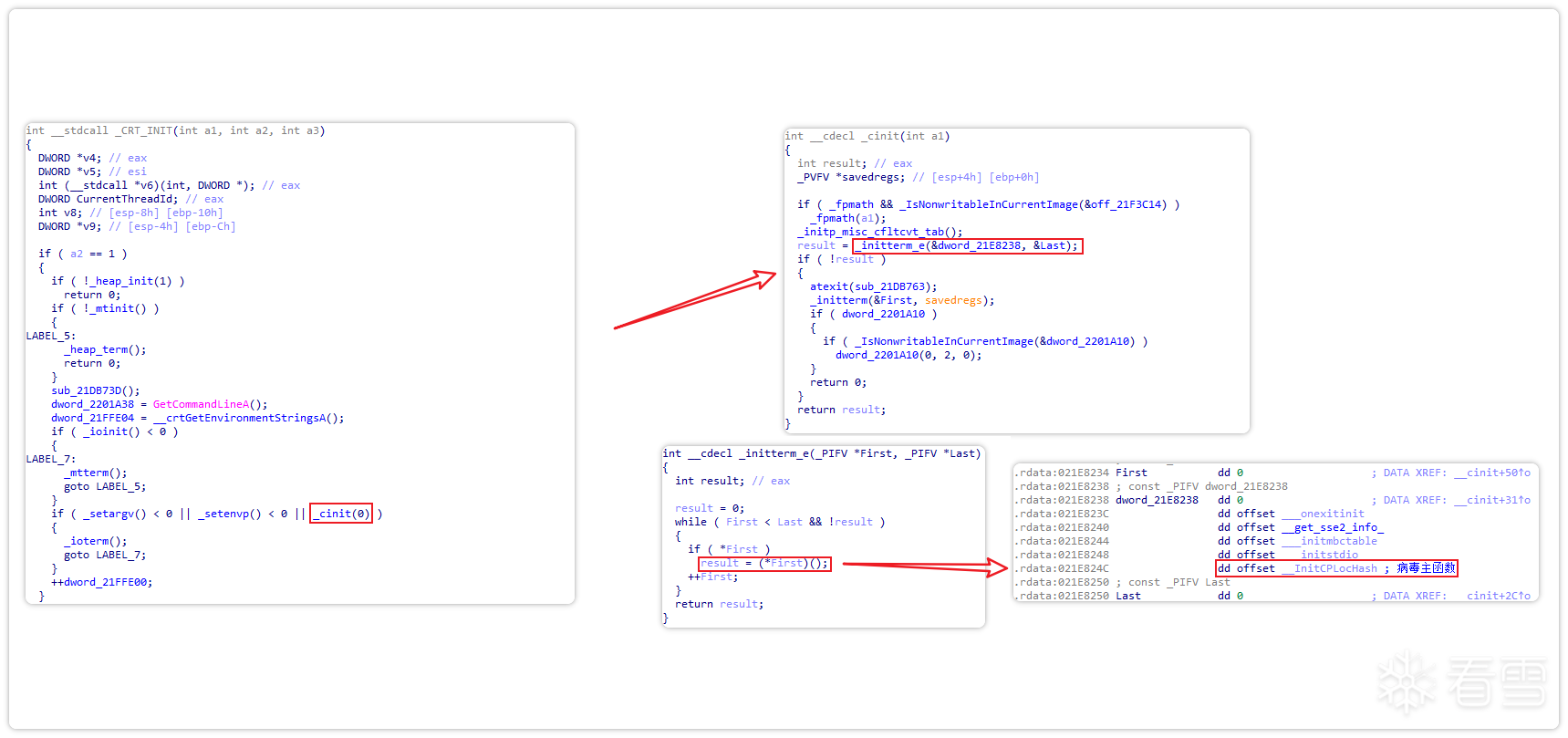
Task: Click the 'DWORD CurrentThreadId' declaration
Action: point(130,199)
